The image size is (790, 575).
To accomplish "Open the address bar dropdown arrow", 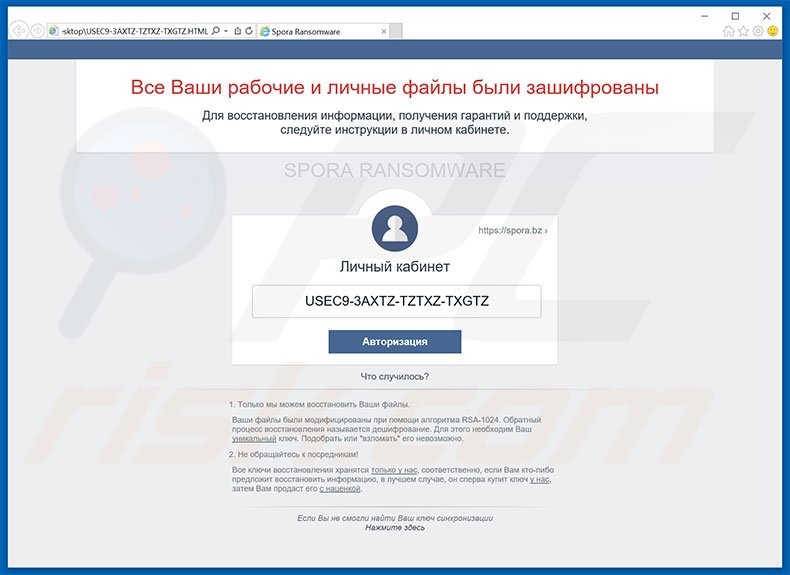I will click(226, 31).
